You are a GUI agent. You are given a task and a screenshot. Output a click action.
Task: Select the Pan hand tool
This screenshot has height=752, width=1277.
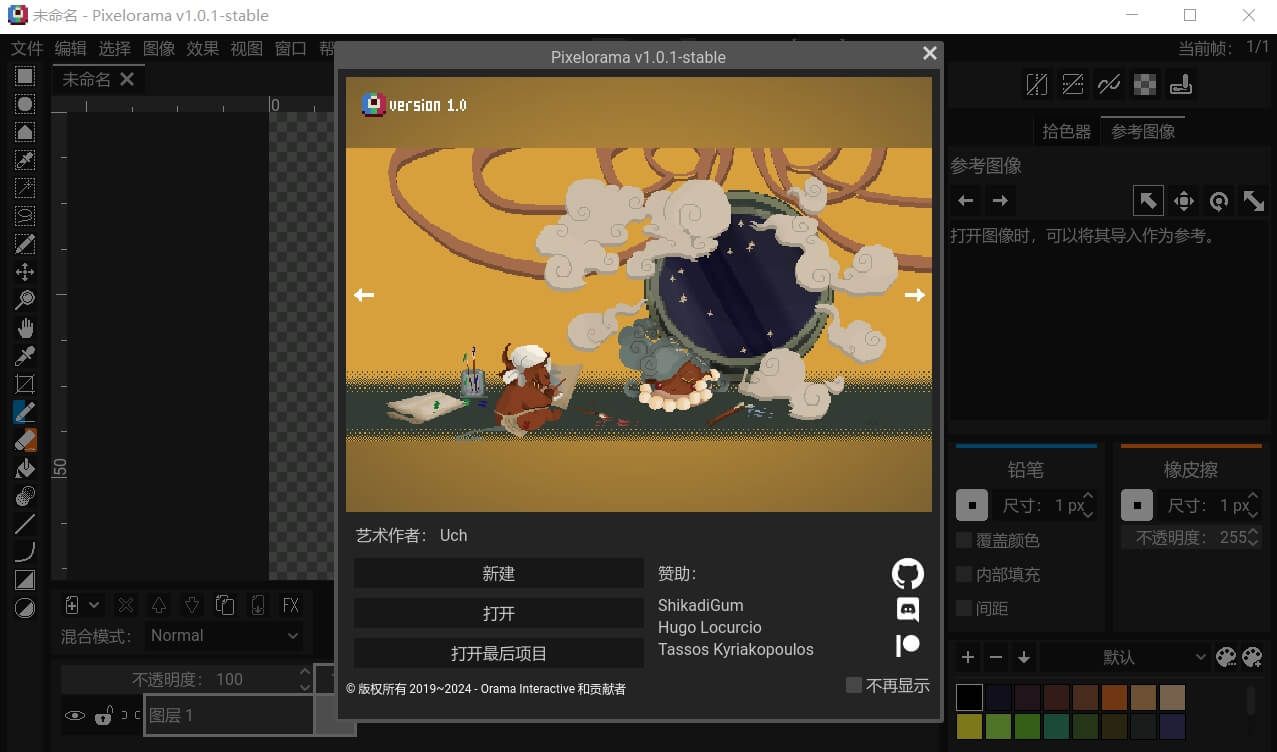tap(25, 328)
